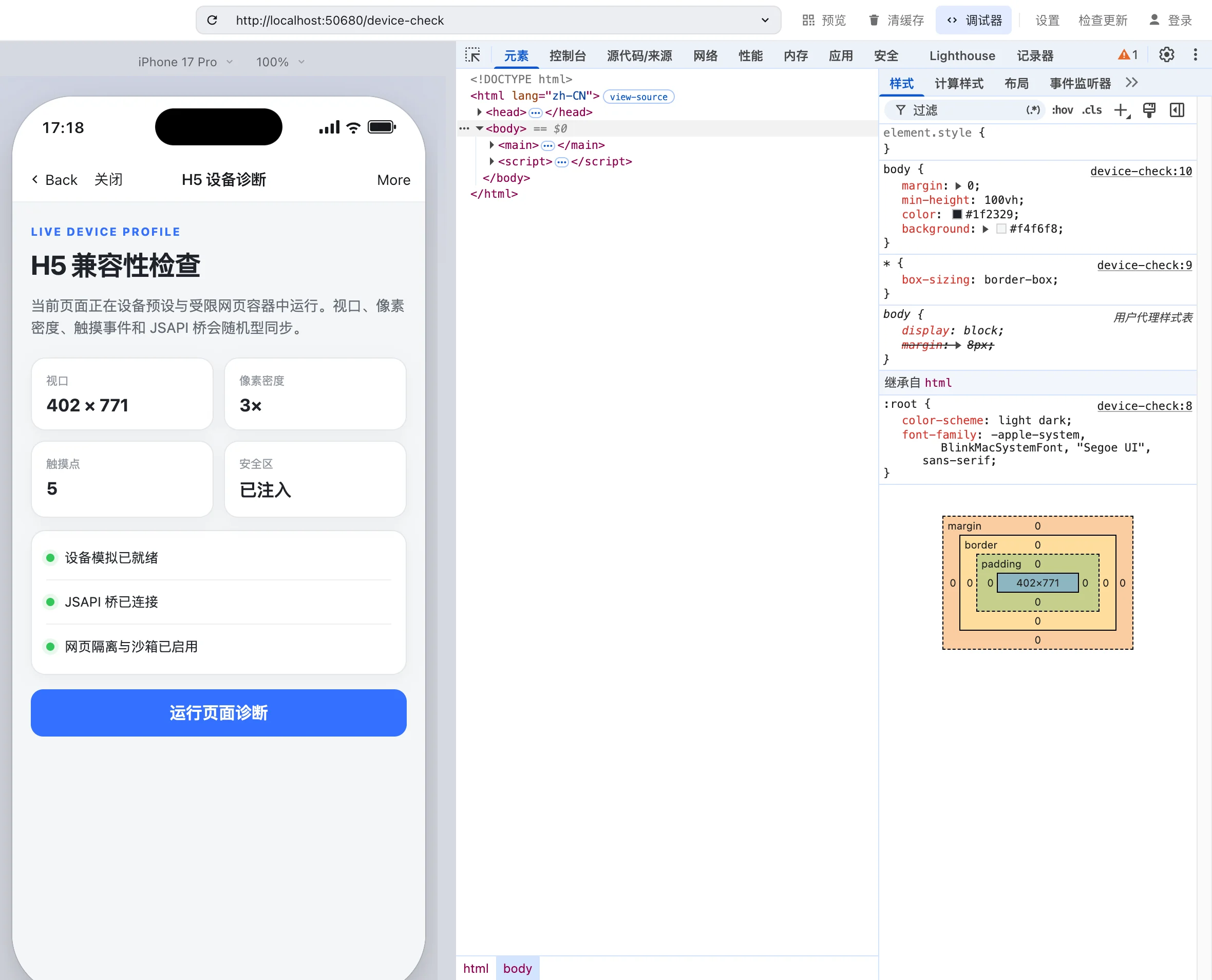Open the #1f2329 color swatch
1212x980 pixels.
(957, 215)
